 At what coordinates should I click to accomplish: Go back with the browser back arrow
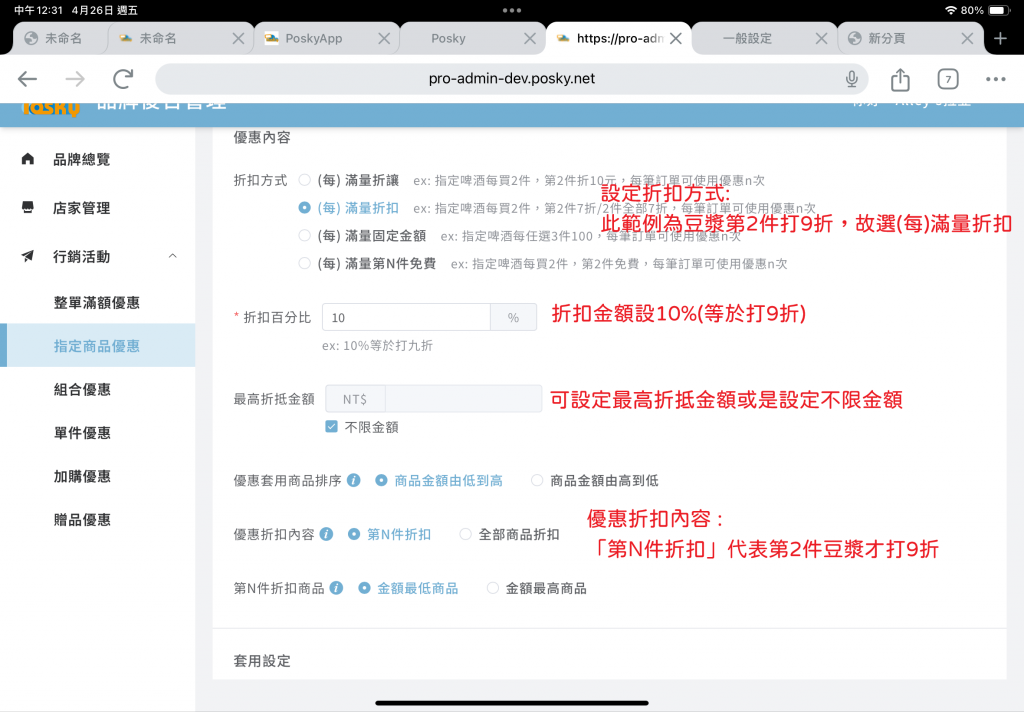point(27,79)
